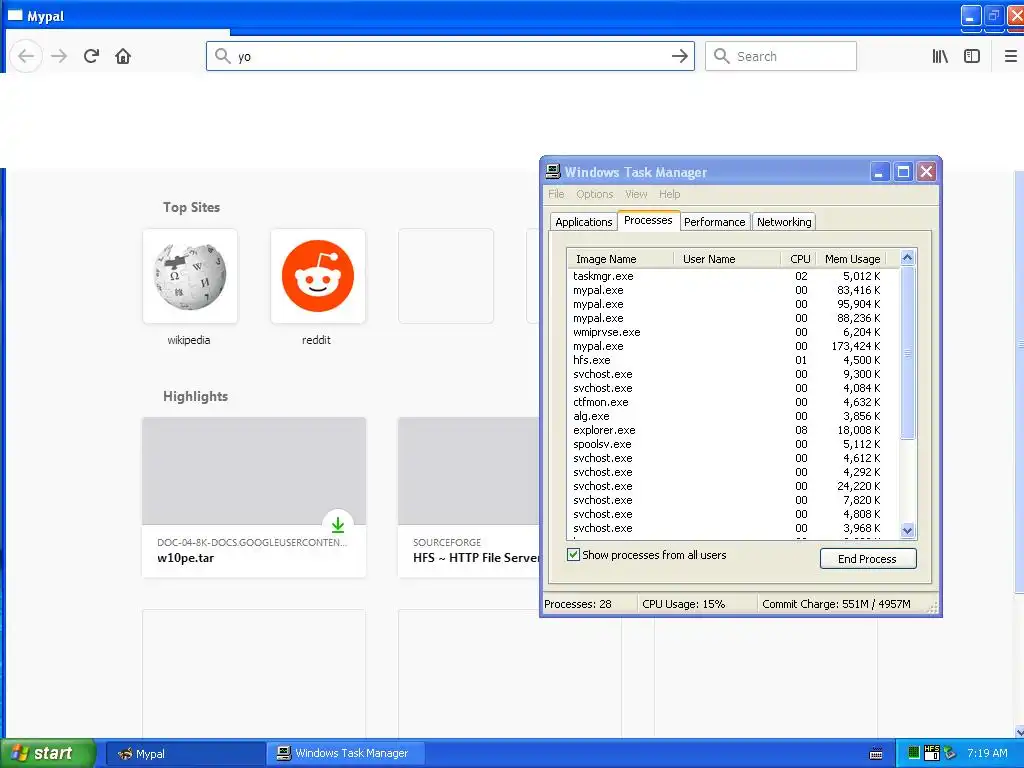The width and height of the screenshot is (1024, 768).
Task: Select the Processes tab
Action: (x=648, y=221)
